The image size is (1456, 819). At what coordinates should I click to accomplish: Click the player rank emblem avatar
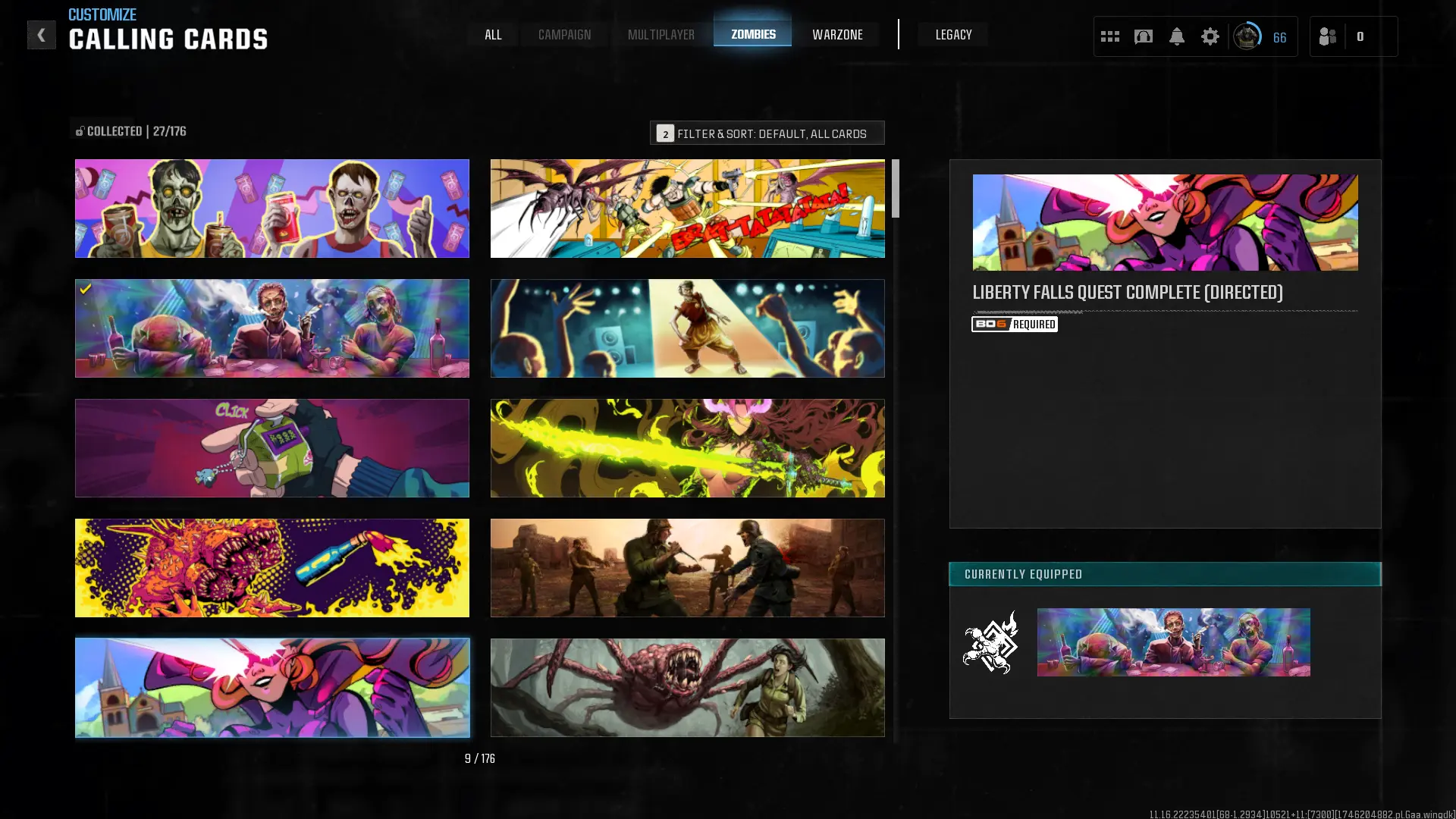(1247, 36)
